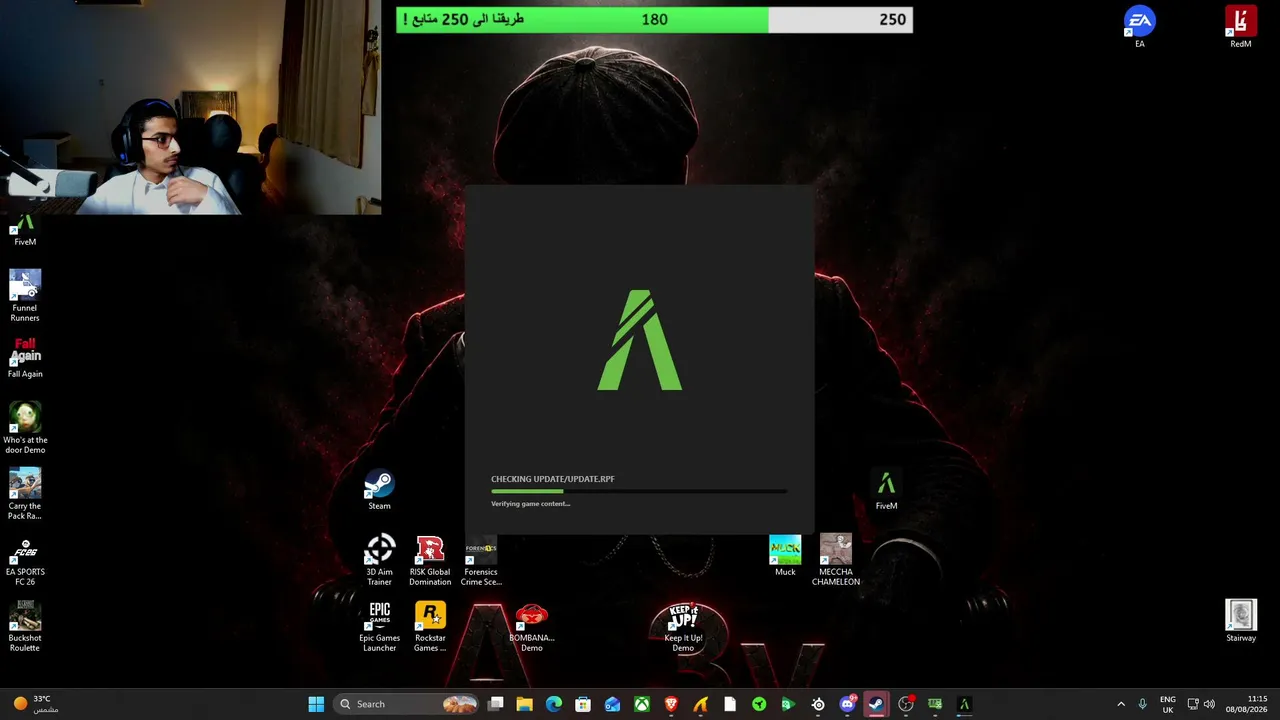Screen dimensions: 1280x720
Task: Click the 'Verifying game content...' text
Action: click(x=530, y=504)
